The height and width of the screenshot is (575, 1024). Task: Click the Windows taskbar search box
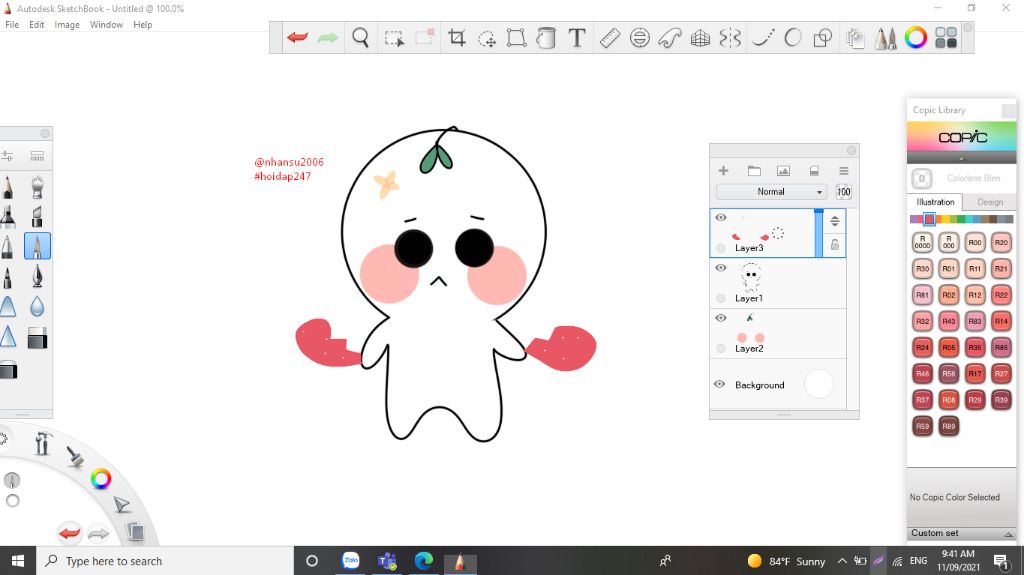(x=165, y=561)
